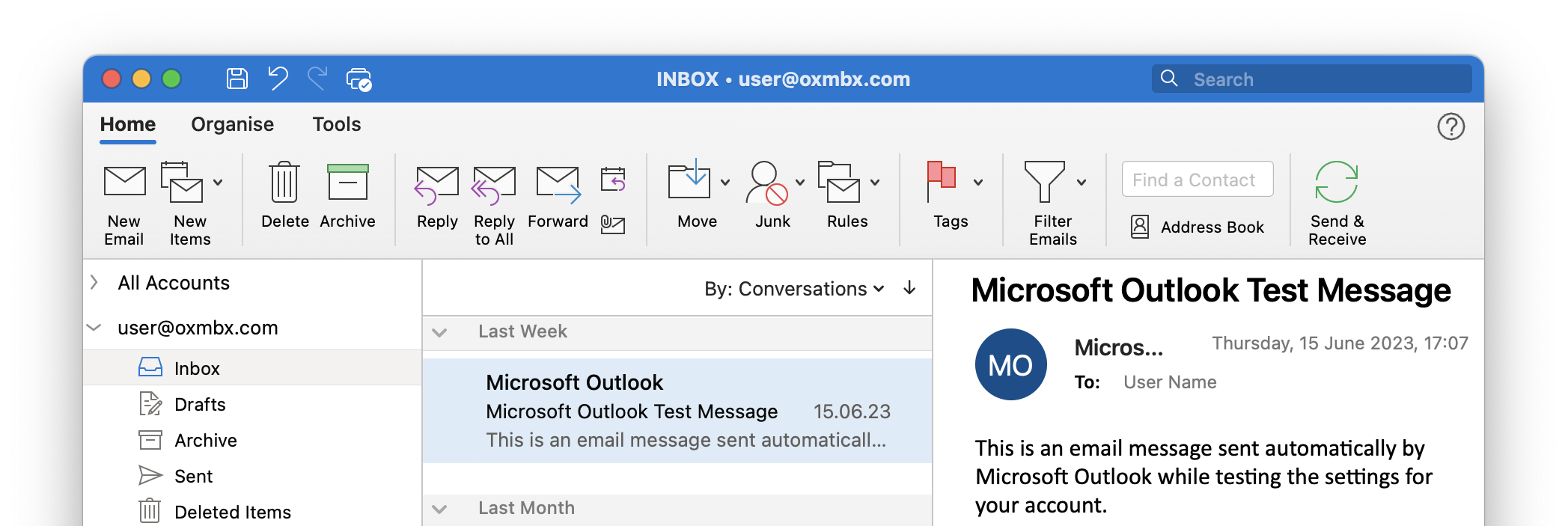1568x526 pixels.
Task: Open the By: Conversations sort dropdown
Action: pos(794,289)
